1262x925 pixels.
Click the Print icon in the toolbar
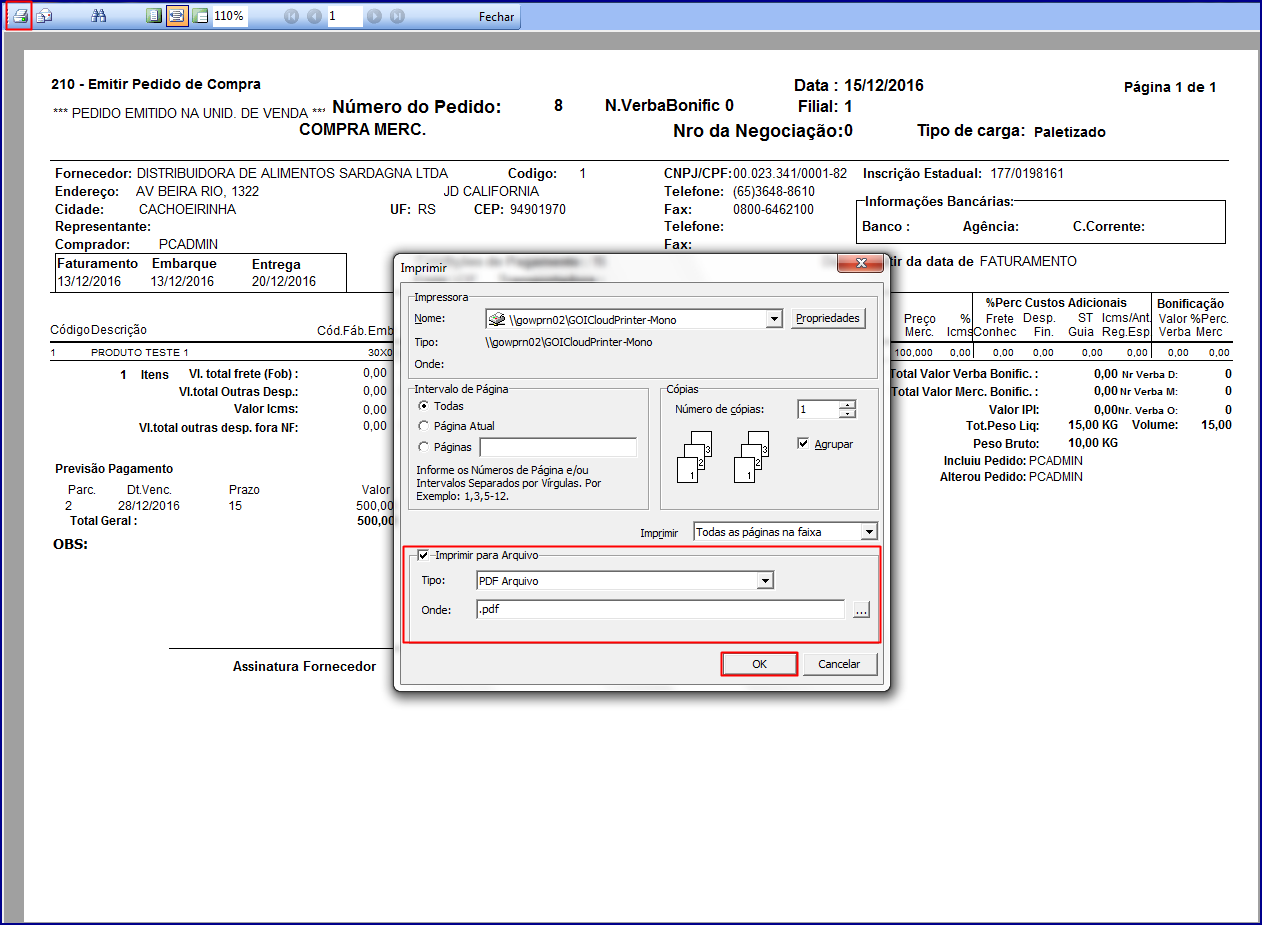coord(19,16)
